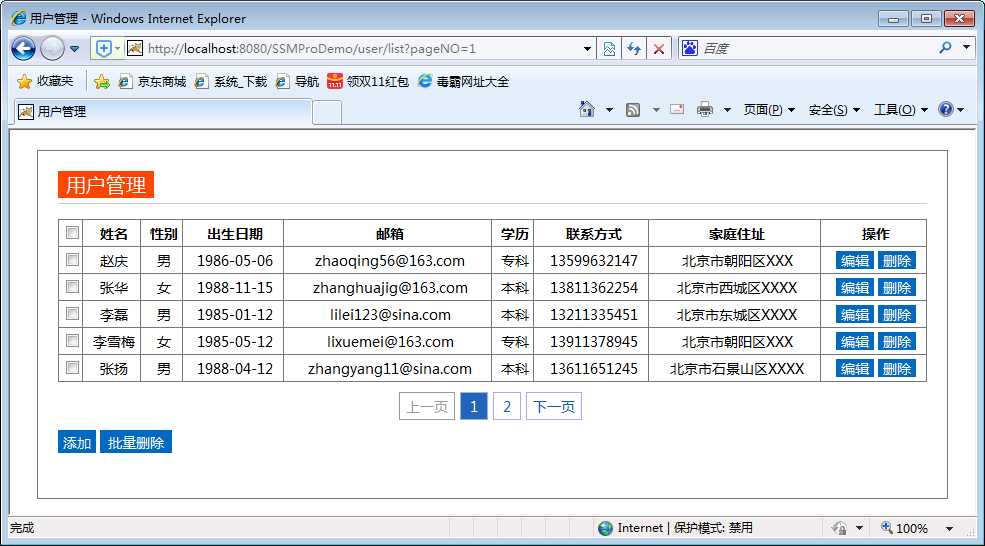This screenshot has height=546, width=985.
Task: Click 编辑 for user 李磊
Action: click(854, 315)
